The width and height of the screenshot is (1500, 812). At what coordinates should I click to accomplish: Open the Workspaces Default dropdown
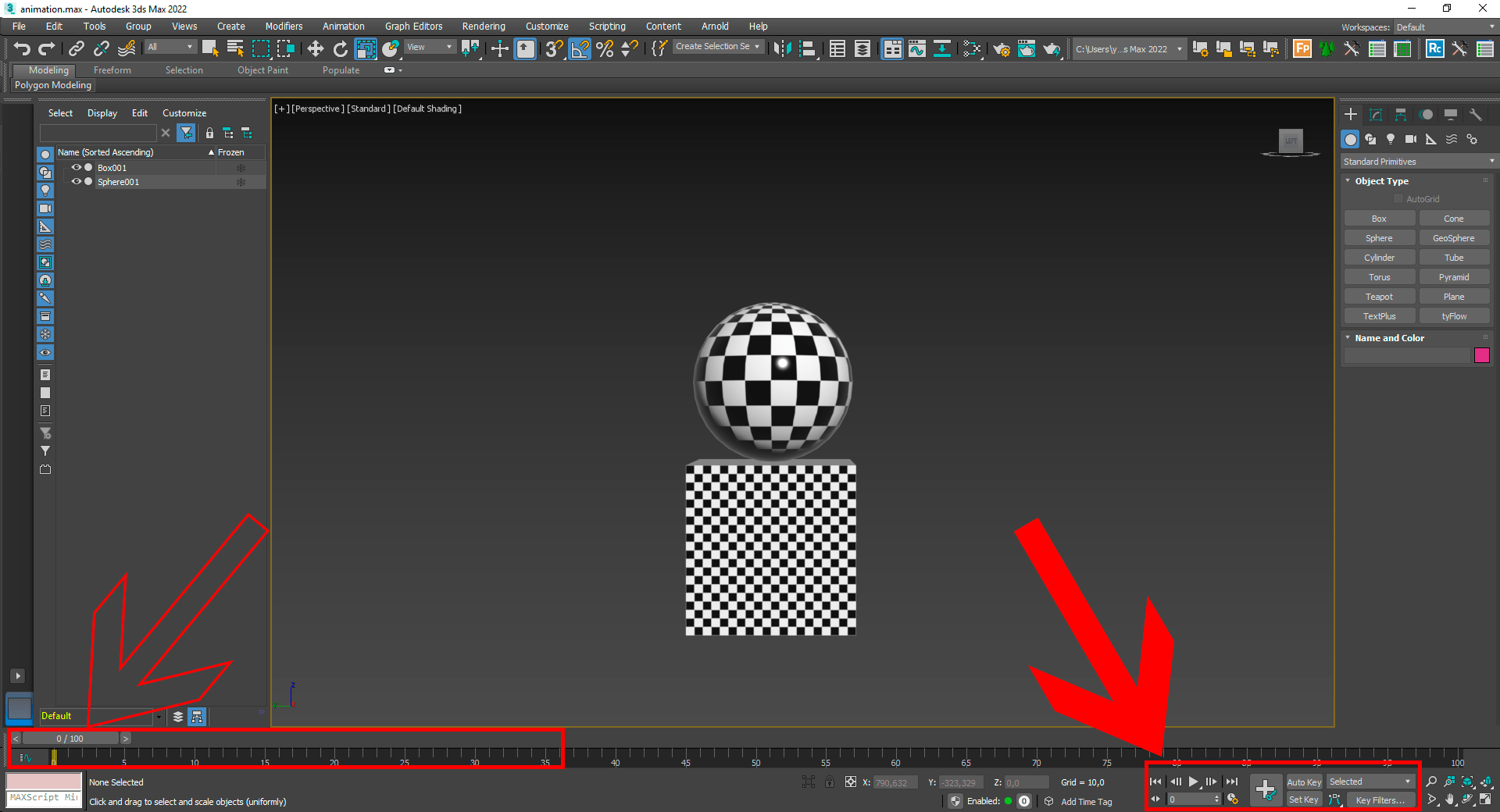tap(1445, 27)
